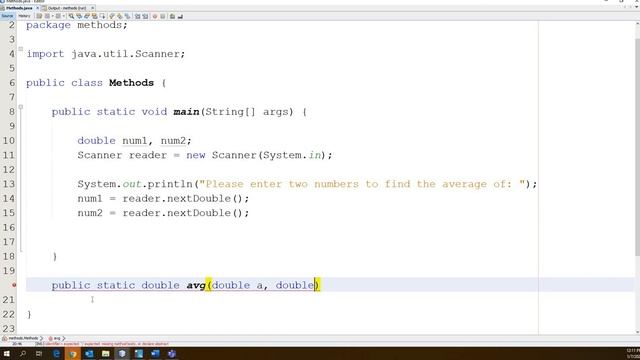Click variable 'num2' in the declaration line 10
Viewport: 640px width, 360px height.
[173, 141]
